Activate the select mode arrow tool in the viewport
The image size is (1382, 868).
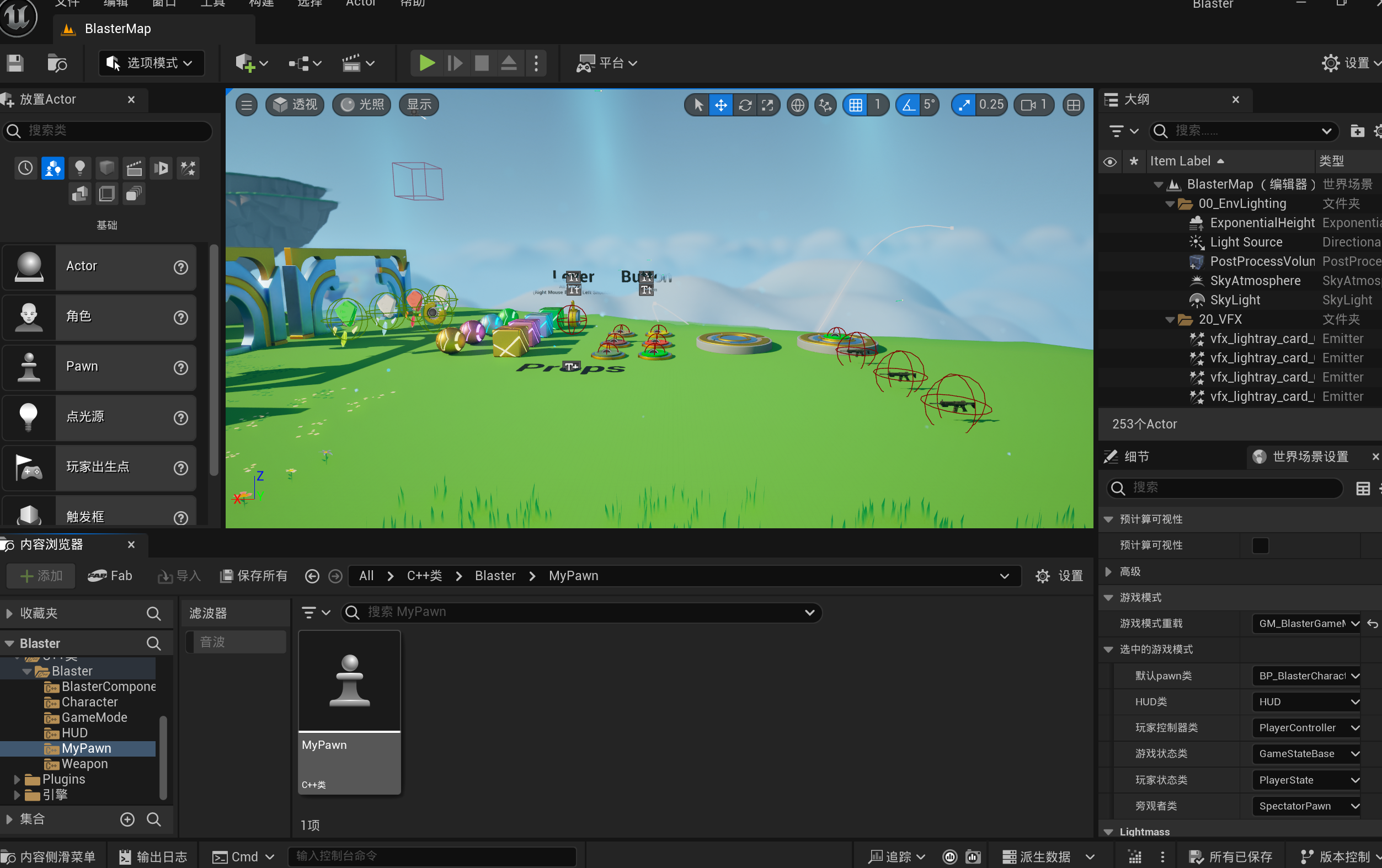[x=698, y=105]
